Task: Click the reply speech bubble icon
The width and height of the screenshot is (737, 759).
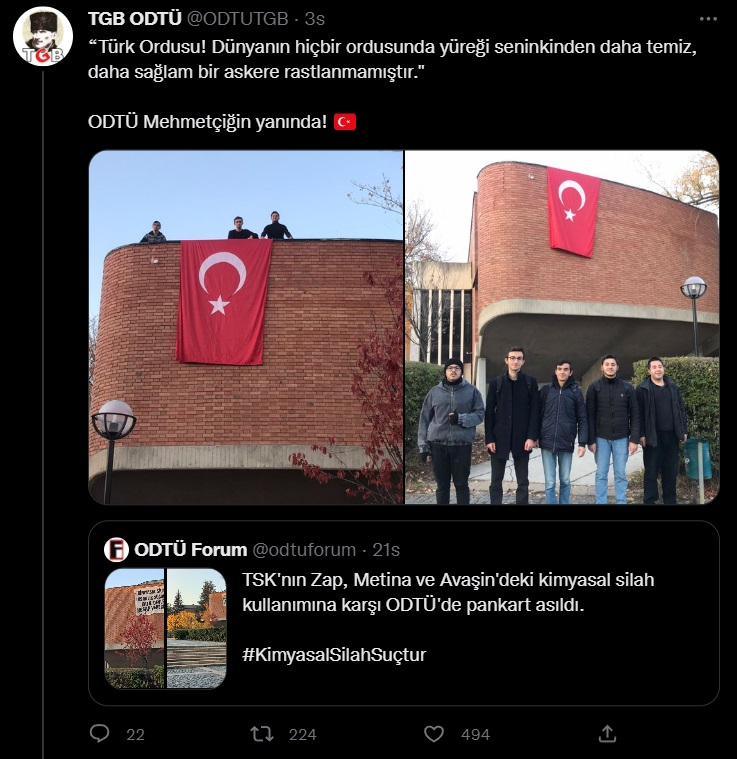Action: click(100, 733)
